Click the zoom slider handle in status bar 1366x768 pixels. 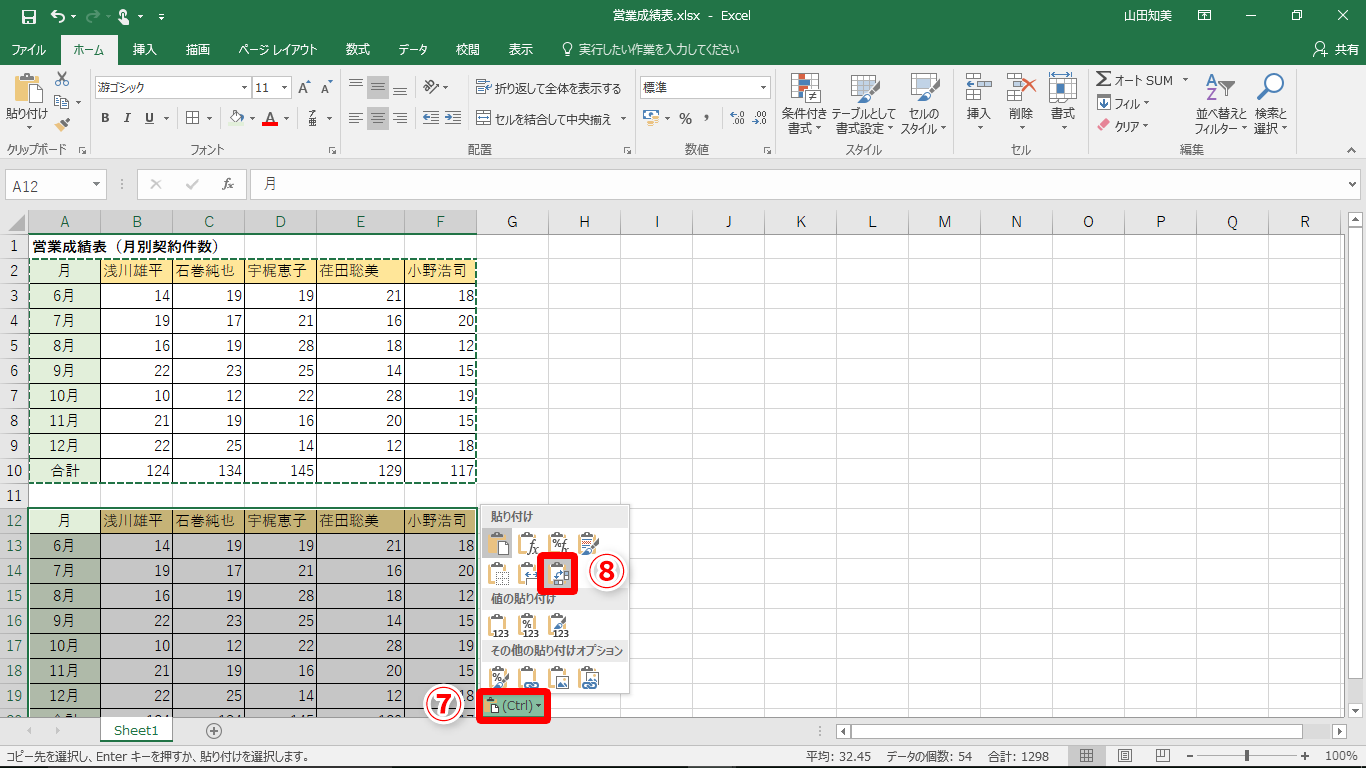coord(1246,756)
